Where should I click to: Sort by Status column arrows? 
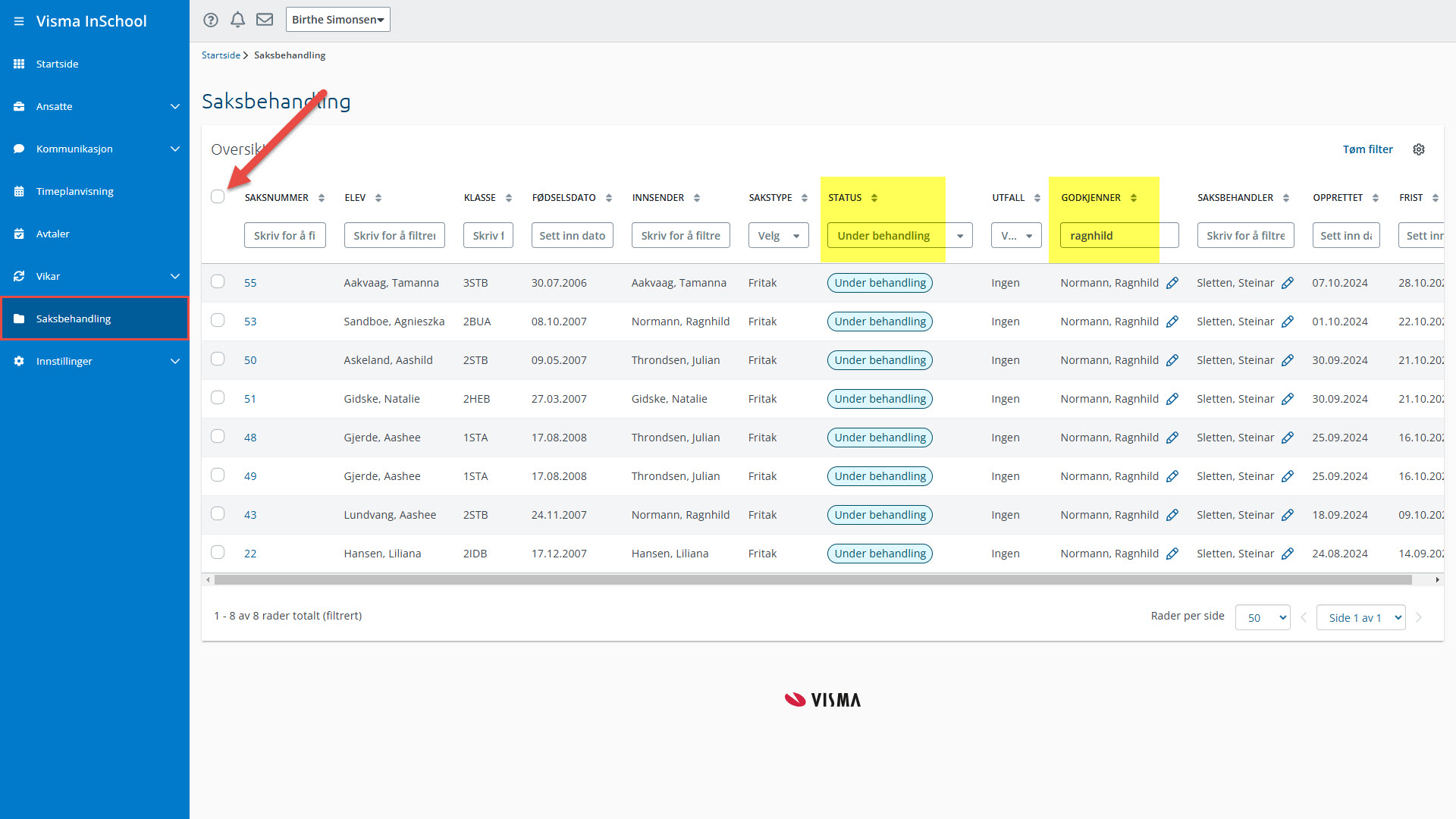[x=874, y=198]
